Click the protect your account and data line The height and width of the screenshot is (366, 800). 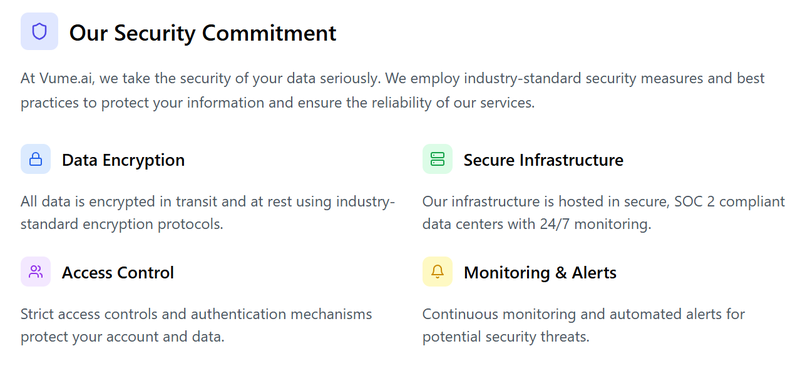122,337
